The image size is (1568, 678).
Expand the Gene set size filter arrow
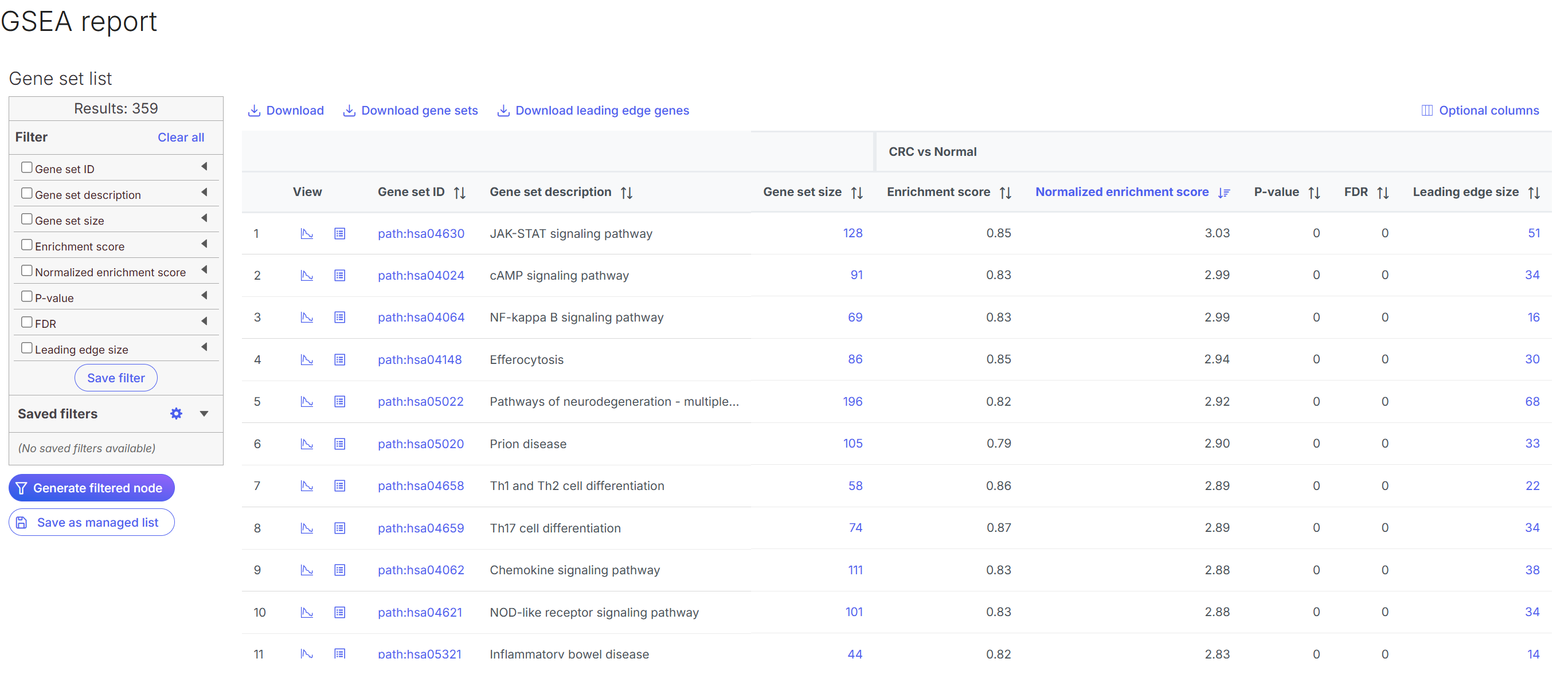tap(205, 218)
